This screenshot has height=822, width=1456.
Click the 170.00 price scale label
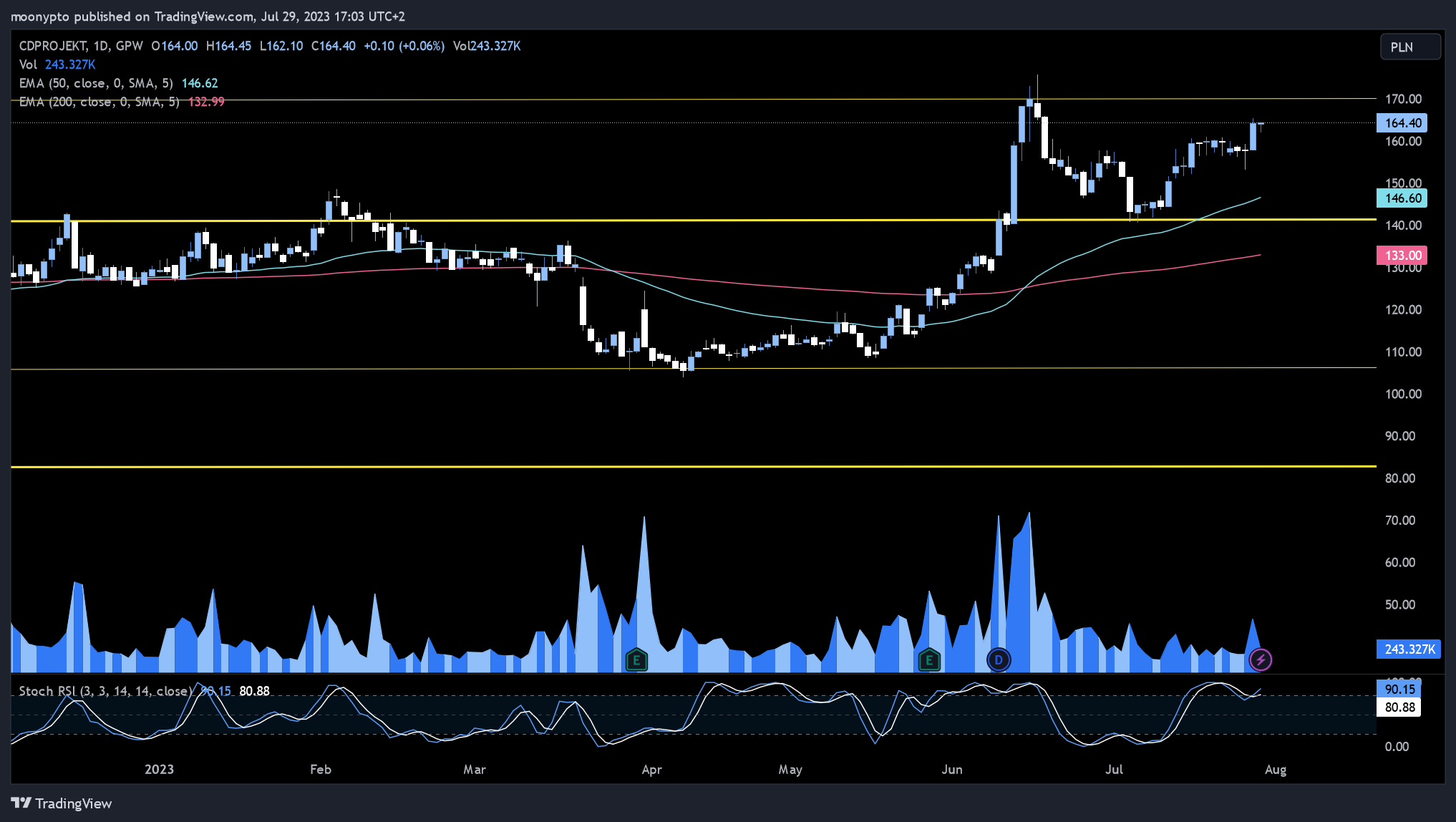click(1403, 99)
